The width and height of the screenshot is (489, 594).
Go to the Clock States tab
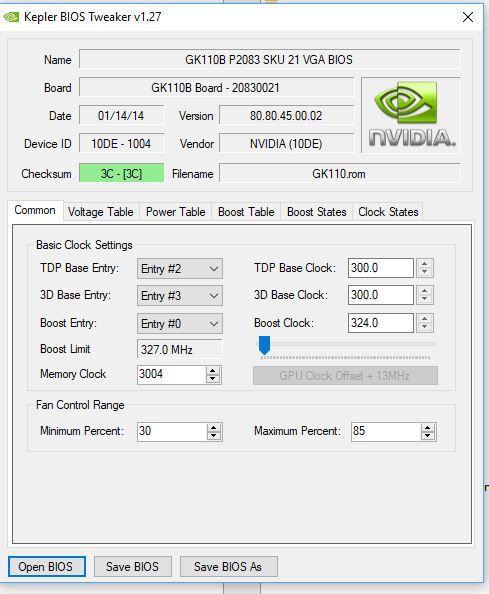pos(388,212)
